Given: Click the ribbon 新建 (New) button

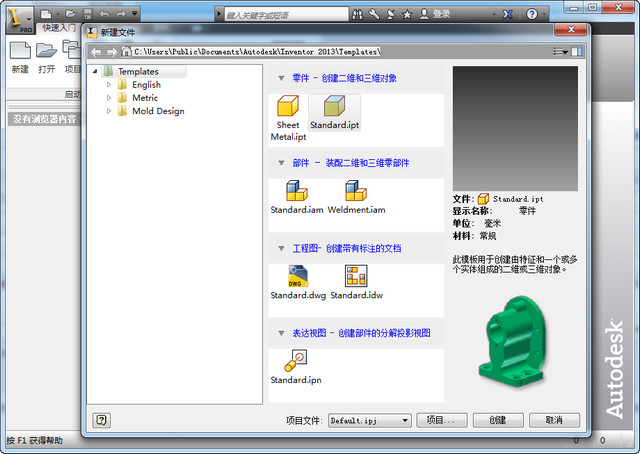Looking at the screenshot, I should tap(20, 57).
